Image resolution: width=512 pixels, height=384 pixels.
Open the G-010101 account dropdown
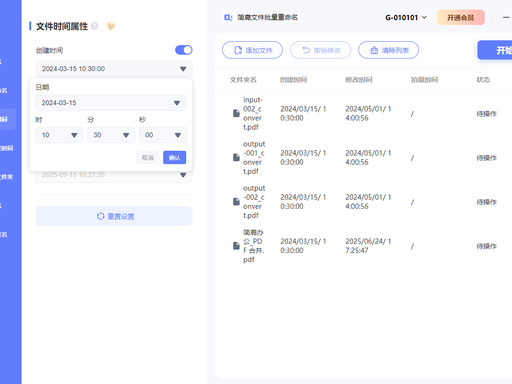[406, 17]
